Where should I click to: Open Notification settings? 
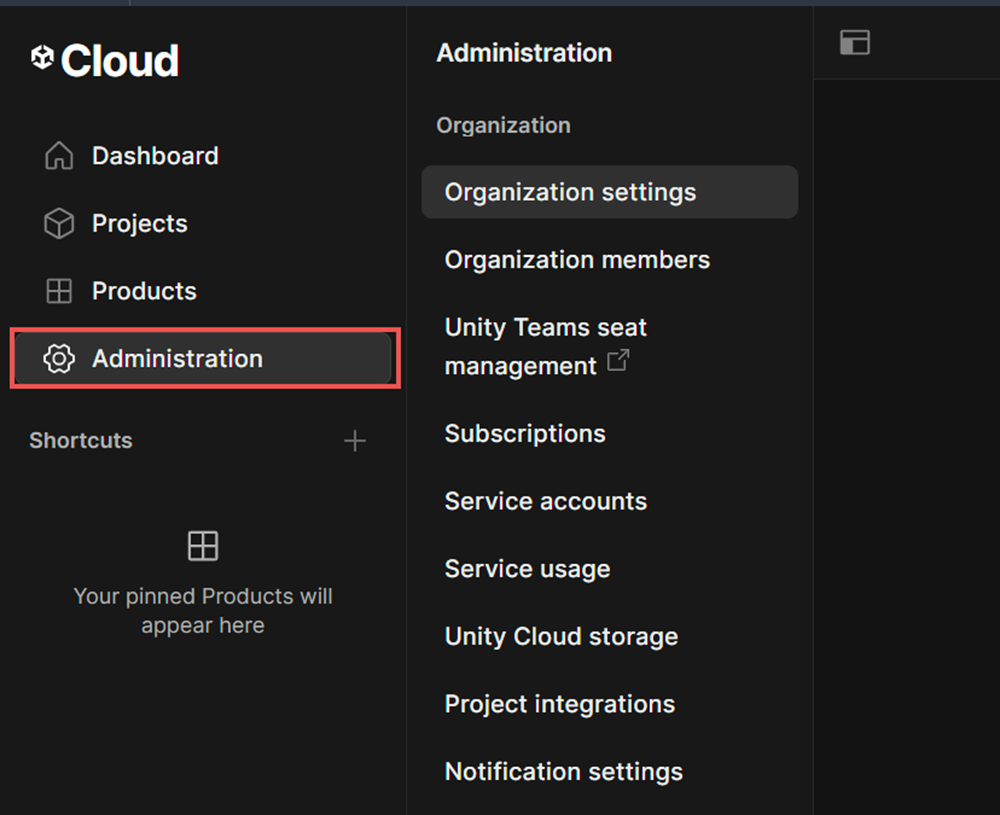click(563, 771)
